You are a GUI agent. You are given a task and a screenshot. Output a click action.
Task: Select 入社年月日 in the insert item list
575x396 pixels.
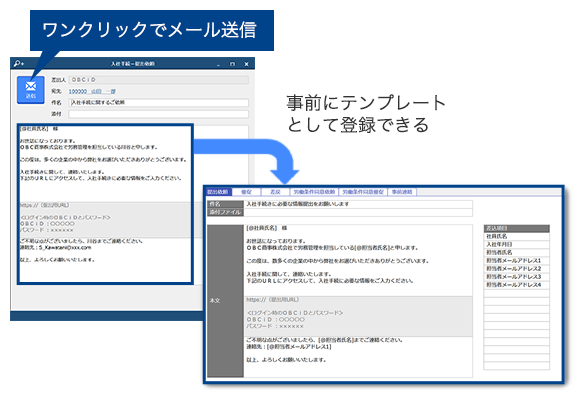tap(516, 245)
